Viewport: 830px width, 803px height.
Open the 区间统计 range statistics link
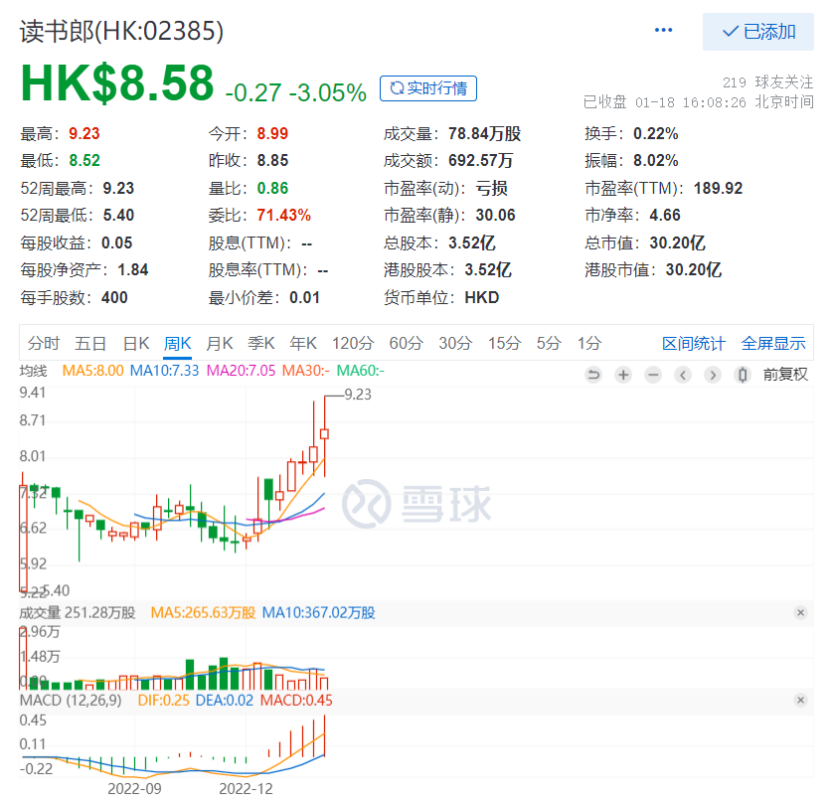(x=693, y=343)
